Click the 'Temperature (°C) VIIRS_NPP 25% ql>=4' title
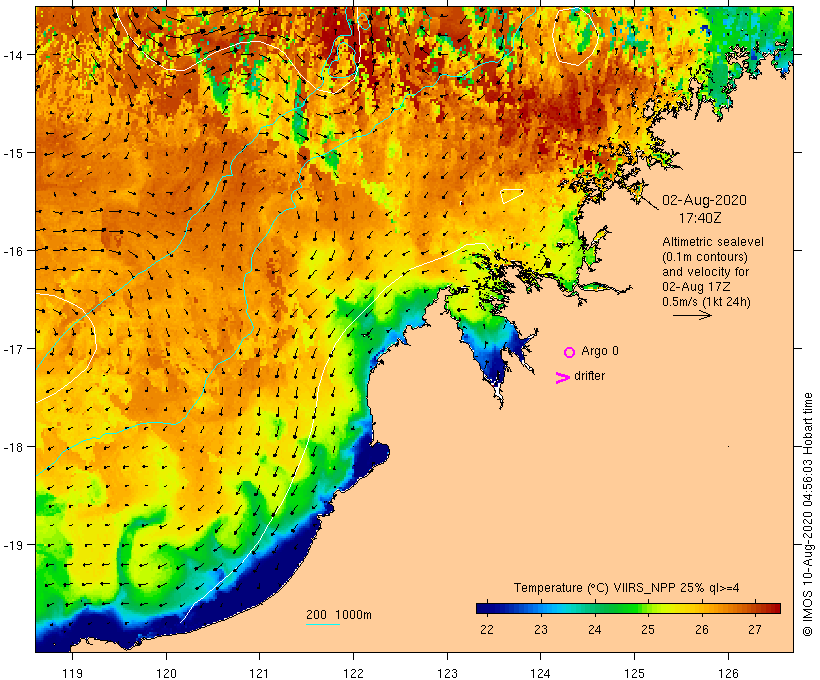 tap(627, 587)
